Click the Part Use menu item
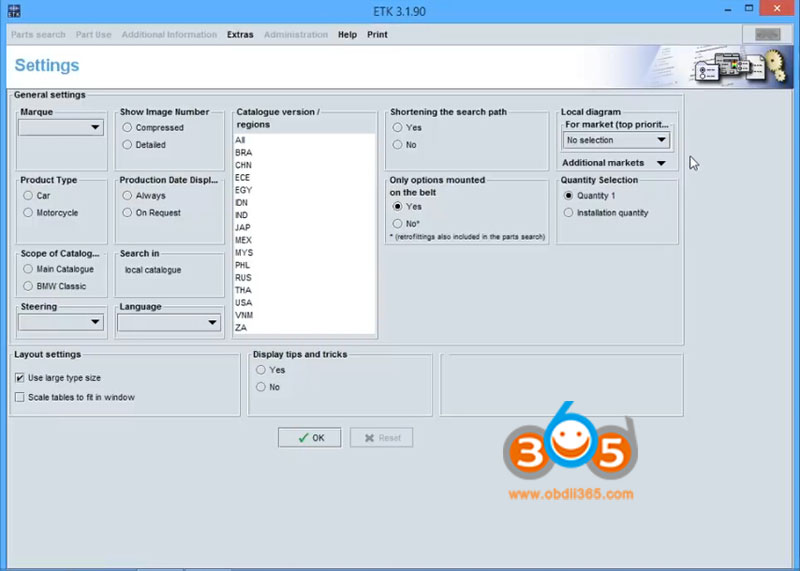Viewport: 800px width, 571px height. pyautogui.click(x=93, y=35)
